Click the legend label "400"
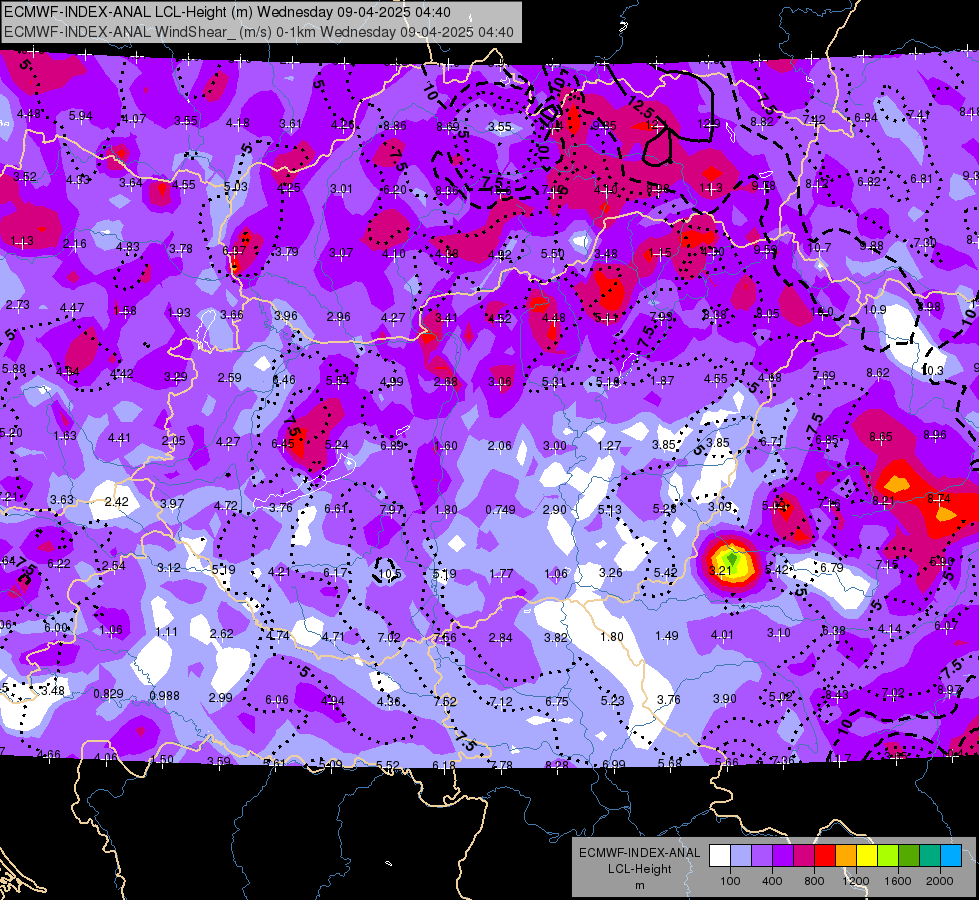 pos(772,881)
